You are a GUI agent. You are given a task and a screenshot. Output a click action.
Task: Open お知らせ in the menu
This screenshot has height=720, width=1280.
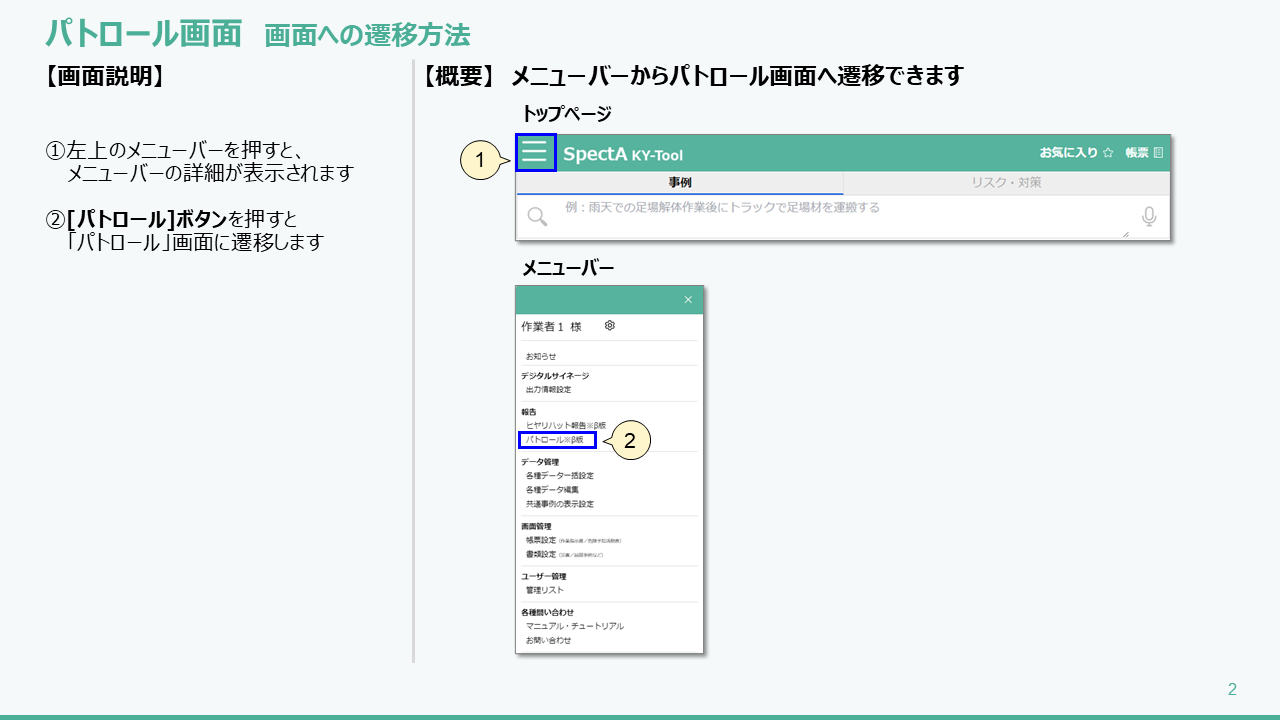click(x=541, y=356)
